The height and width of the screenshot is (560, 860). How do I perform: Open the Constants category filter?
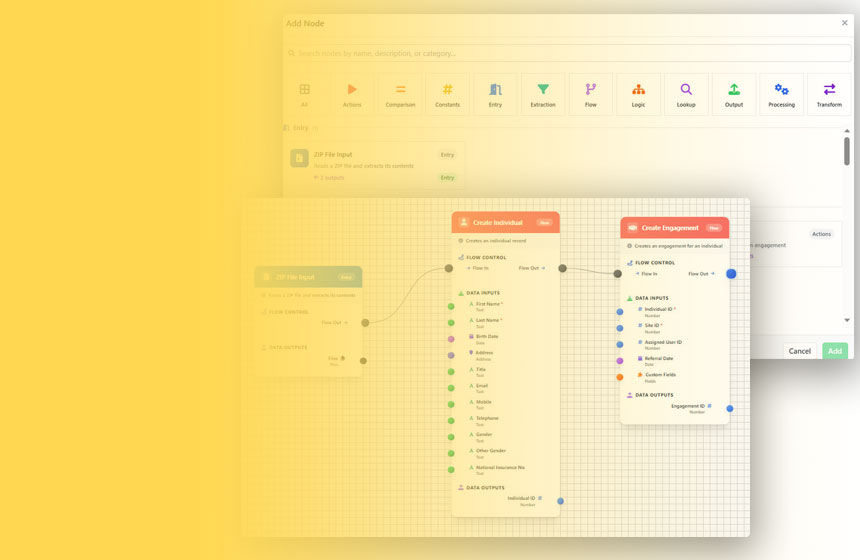click(x=447, y=94)
